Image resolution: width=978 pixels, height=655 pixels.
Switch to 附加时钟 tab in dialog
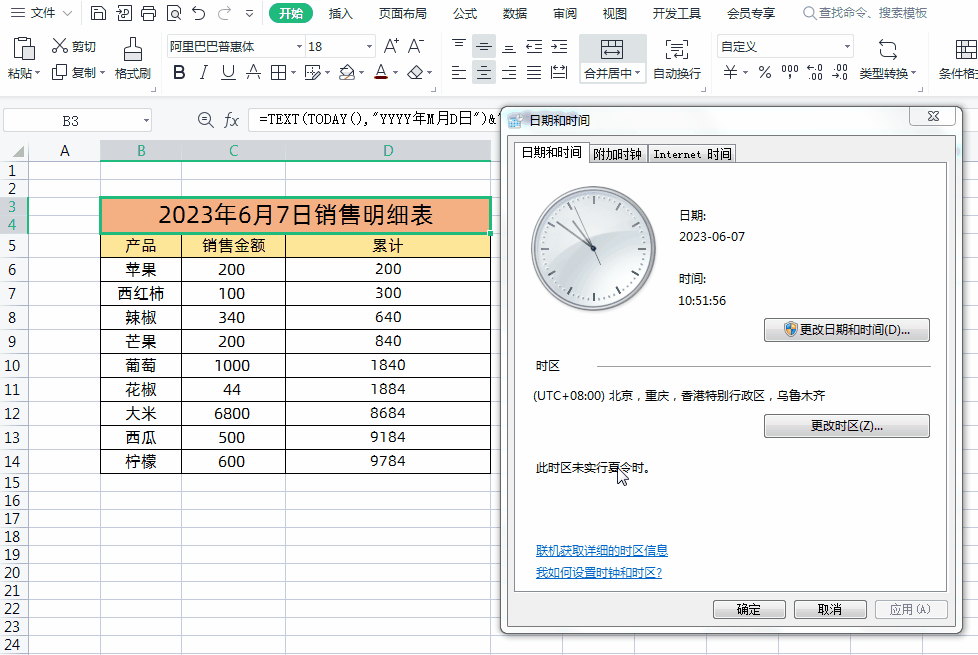coord(617,154)
